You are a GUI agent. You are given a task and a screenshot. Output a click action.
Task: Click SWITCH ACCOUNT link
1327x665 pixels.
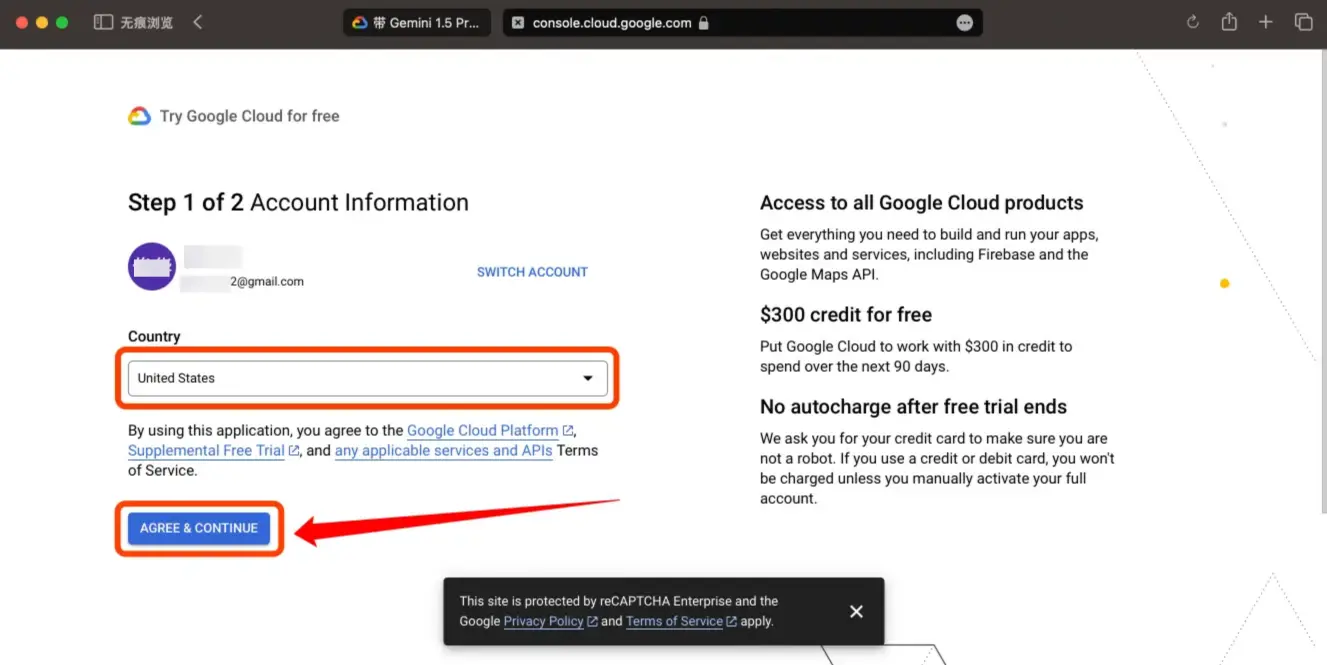tap(532, 272)
